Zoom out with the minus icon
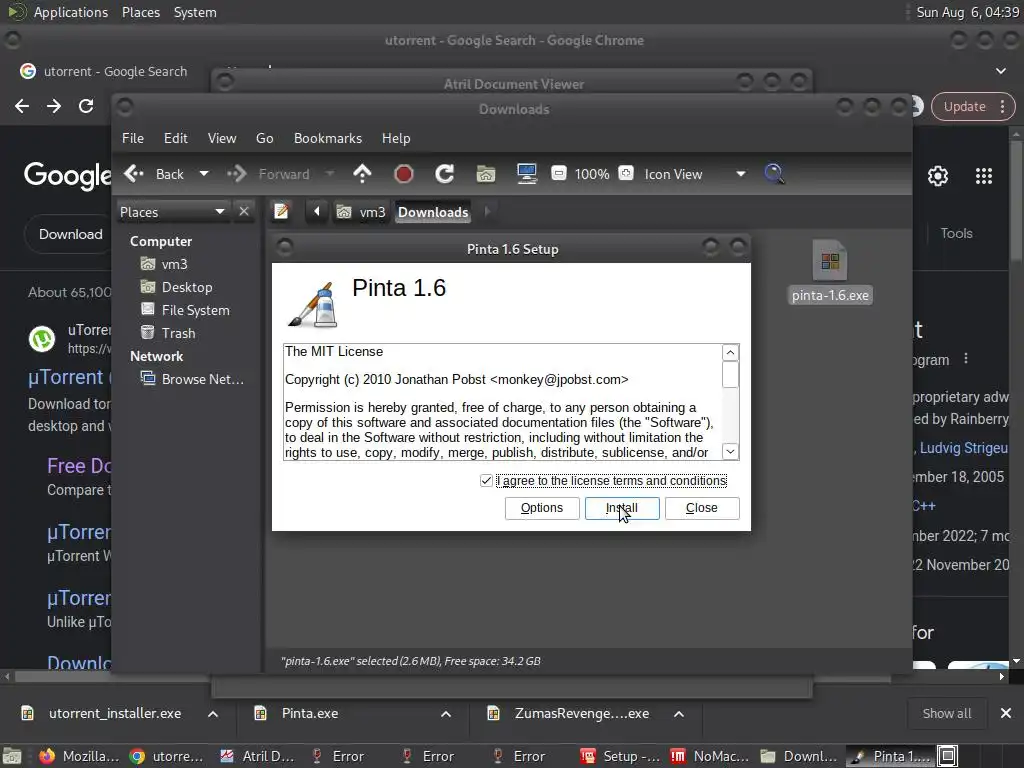The width and height of the screenshot is (1024, 768). click(559, 174)
